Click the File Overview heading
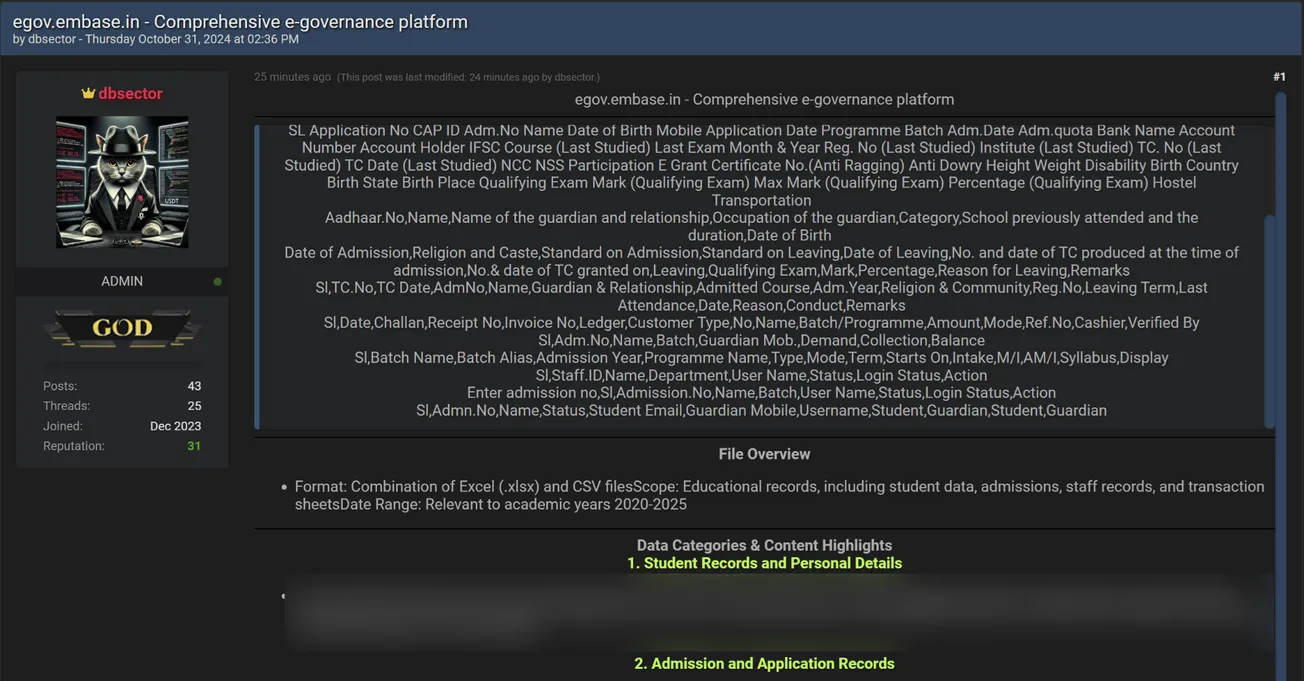Screen dimensions: 1304x681 click(x=764, y=454)
